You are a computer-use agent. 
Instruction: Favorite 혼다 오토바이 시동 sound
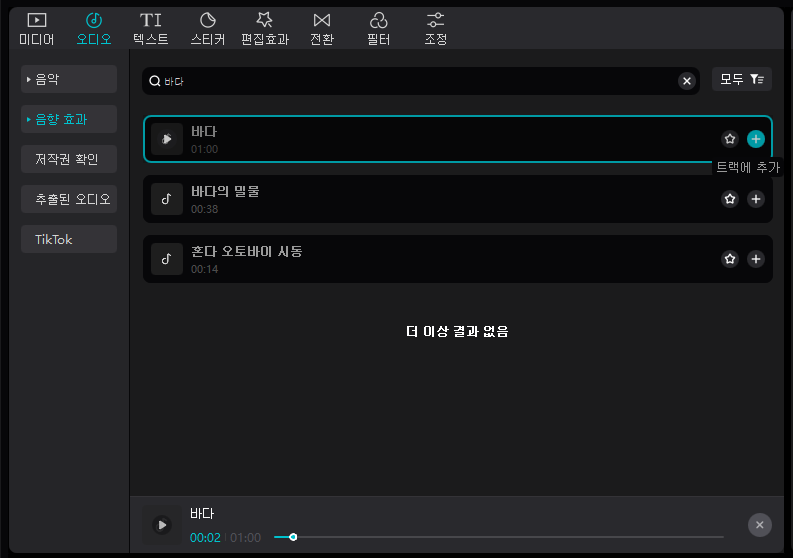729,259
